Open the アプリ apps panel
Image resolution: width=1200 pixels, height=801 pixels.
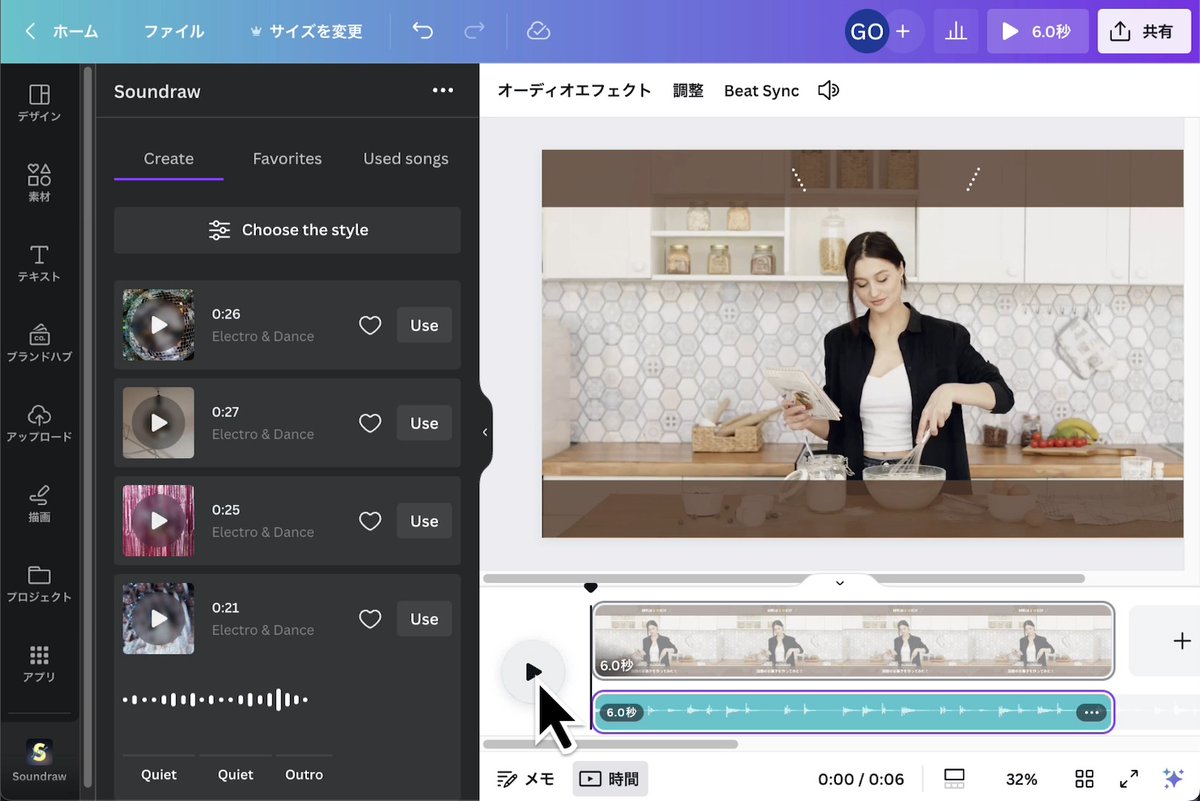tap(40, 663)
